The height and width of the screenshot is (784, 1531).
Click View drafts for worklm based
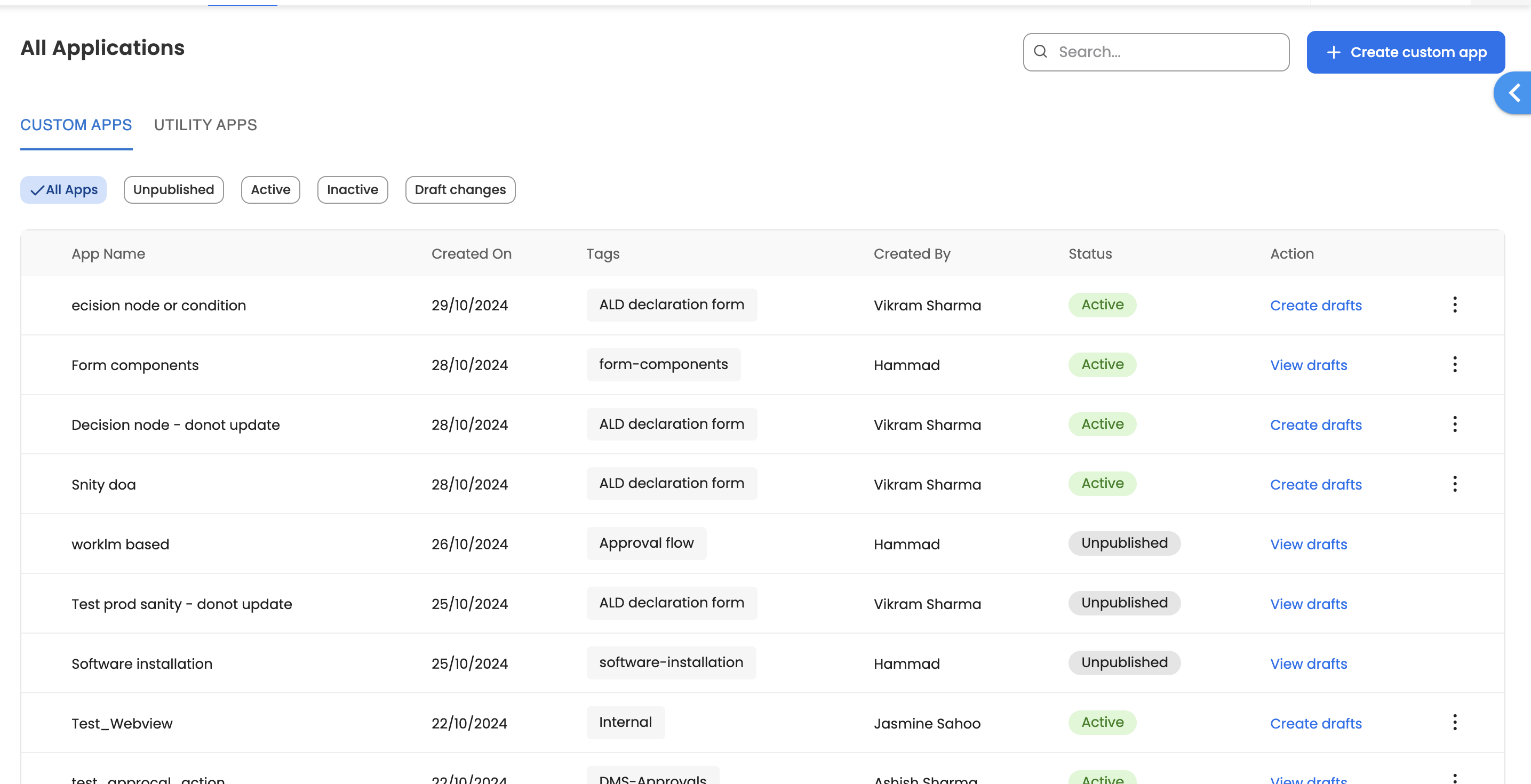tap(1308, 544)
